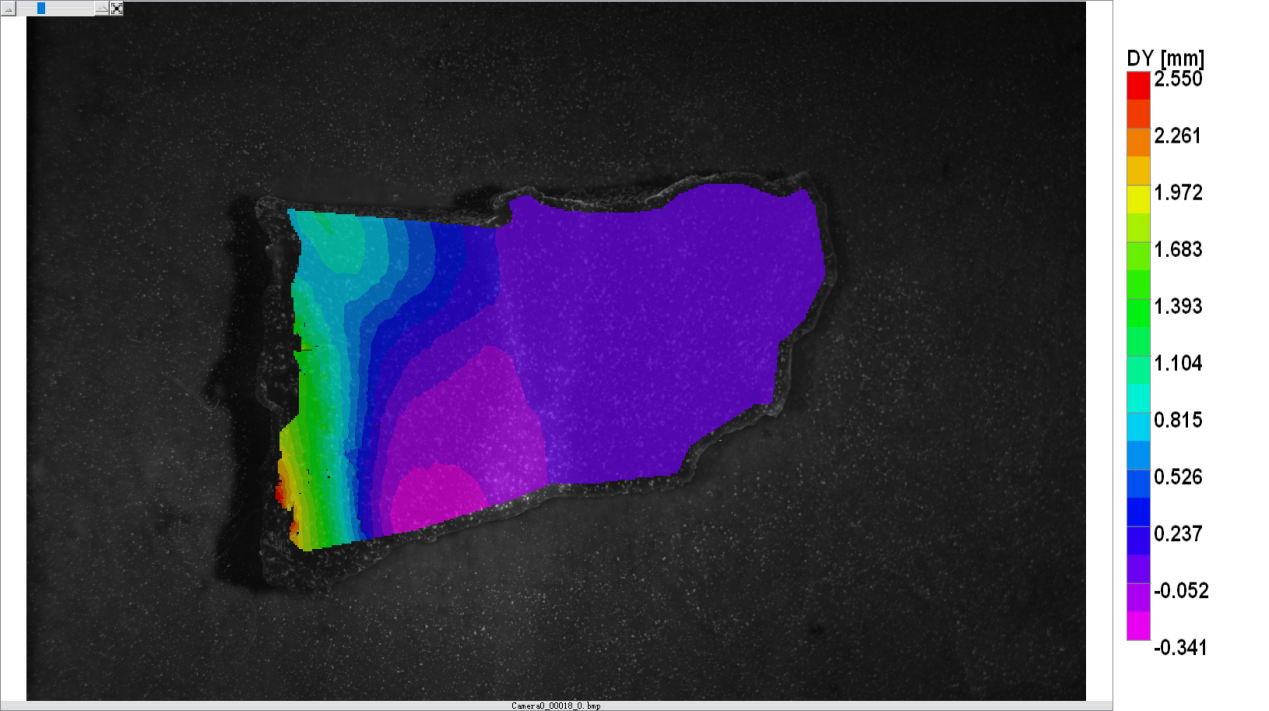The height and width of the screenshot is (711, 1269).
Task: Select the 1.393 legend label
Action: (1178, 306)
